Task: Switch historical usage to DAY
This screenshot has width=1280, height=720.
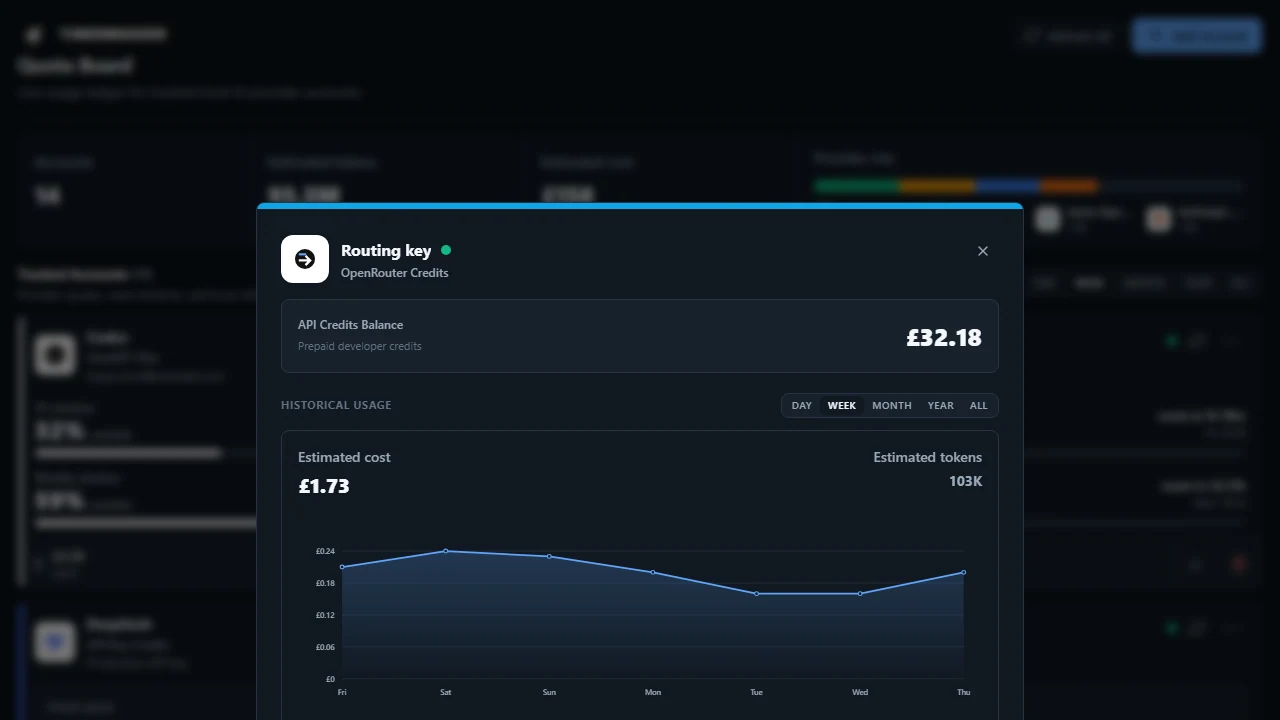Action: tap(802, 405)
